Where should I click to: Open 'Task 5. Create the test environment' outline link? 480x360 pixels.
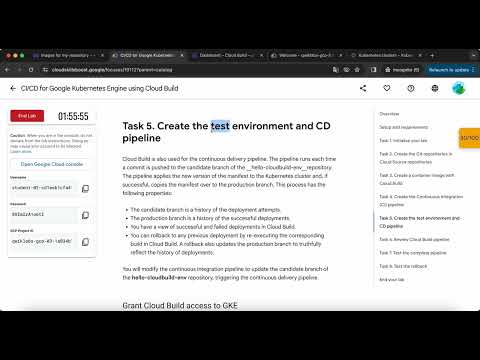(x=420, y=222)
